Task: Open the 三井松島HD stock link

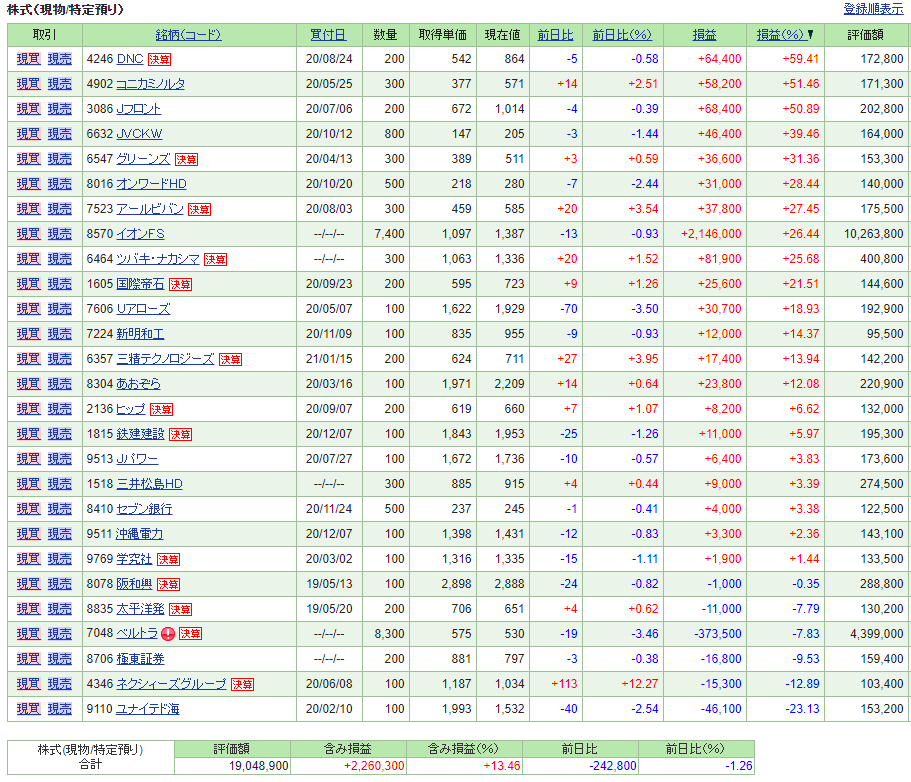Action: click(149, 483)
